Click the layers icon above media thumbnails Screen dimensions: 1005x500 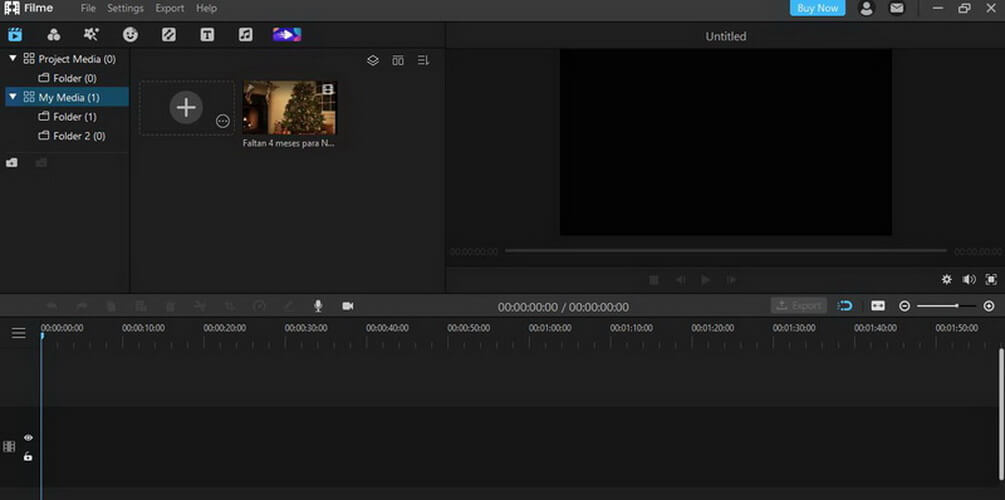pyautogui.click(x=373, y=60)
